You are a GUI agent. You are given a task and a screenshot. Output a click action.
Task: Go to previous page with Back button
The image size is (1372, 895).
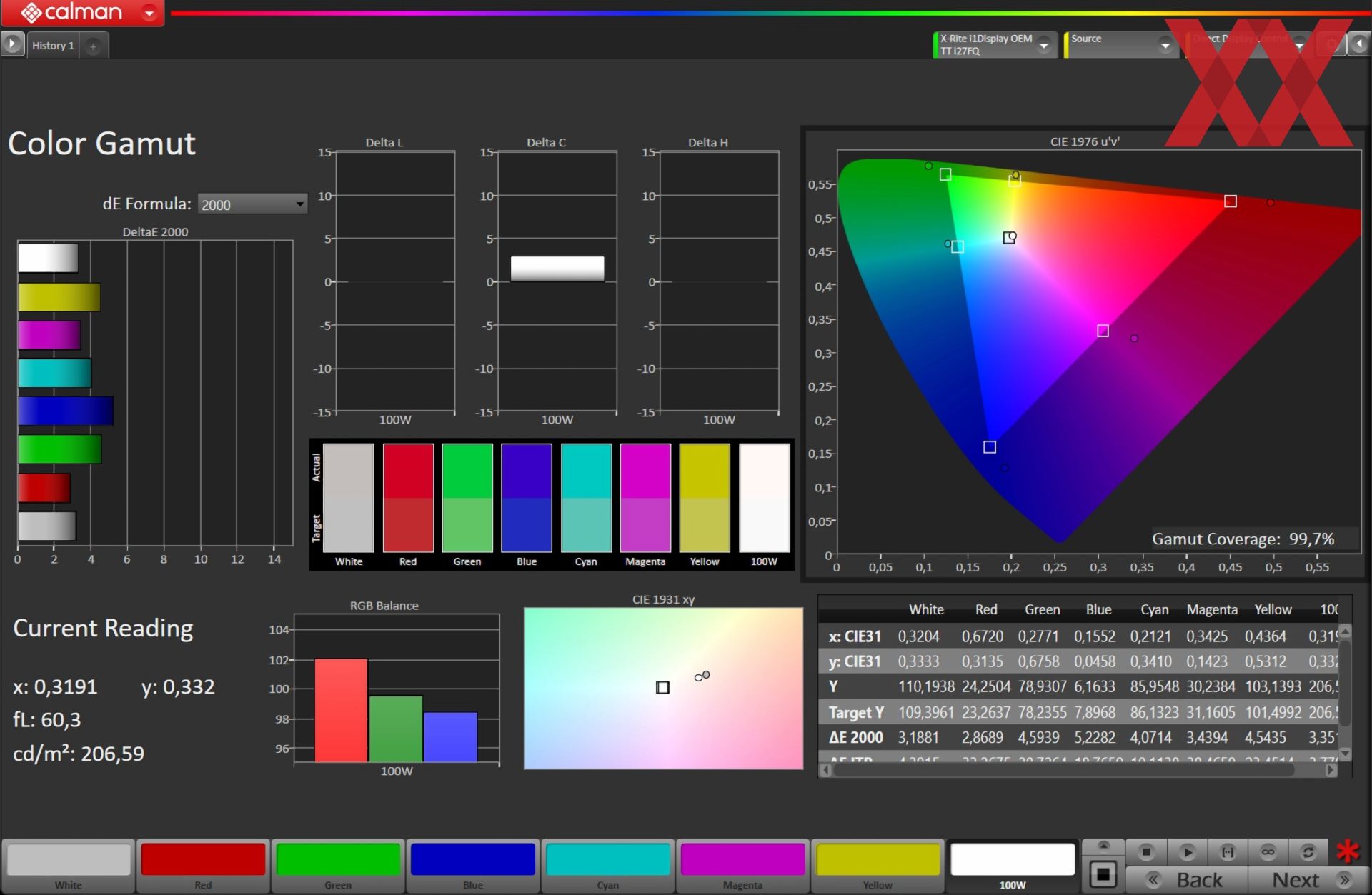pos(1187,880)
